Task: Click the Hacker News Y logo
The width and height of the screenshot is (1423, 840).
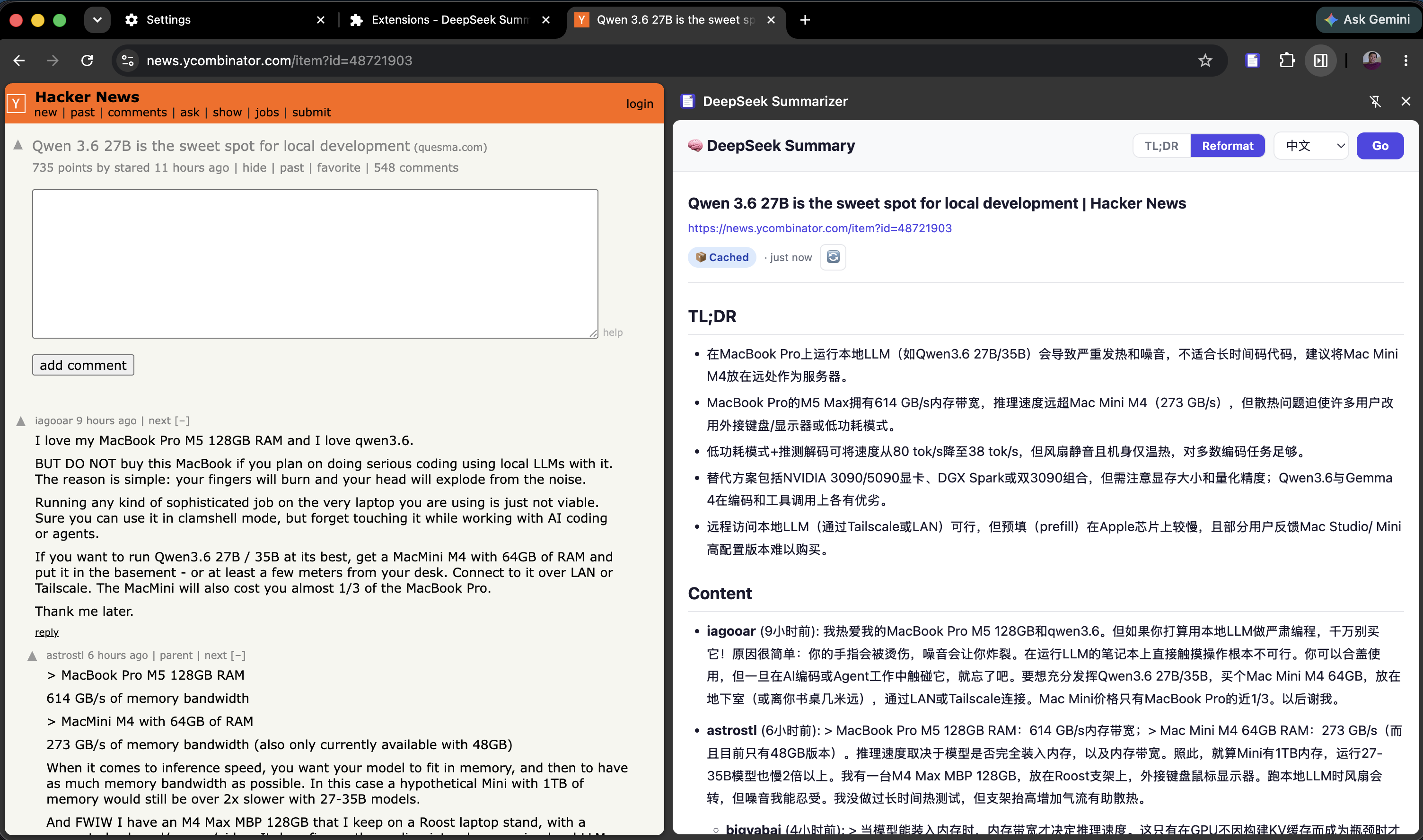Action: pos(17,104)
